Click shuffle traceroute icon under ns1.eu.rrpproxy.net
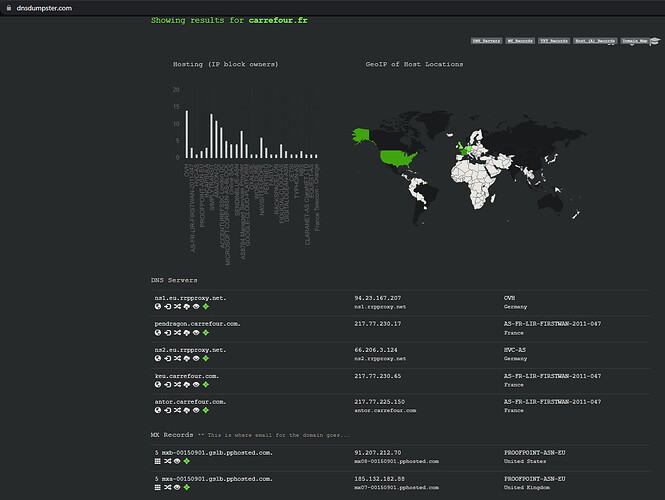This screenshot has width=665, height=500. point(177,307)
